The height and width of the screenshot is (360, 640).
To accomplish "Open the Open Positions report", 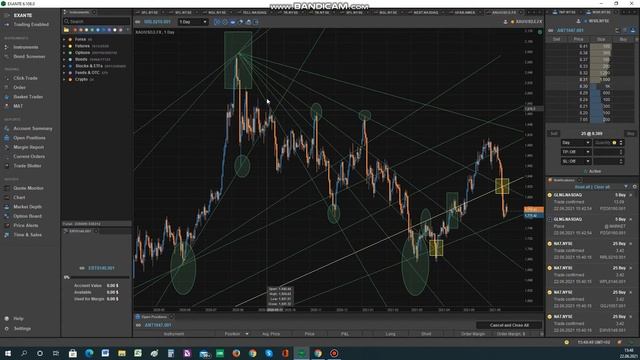I will [29, 138].
